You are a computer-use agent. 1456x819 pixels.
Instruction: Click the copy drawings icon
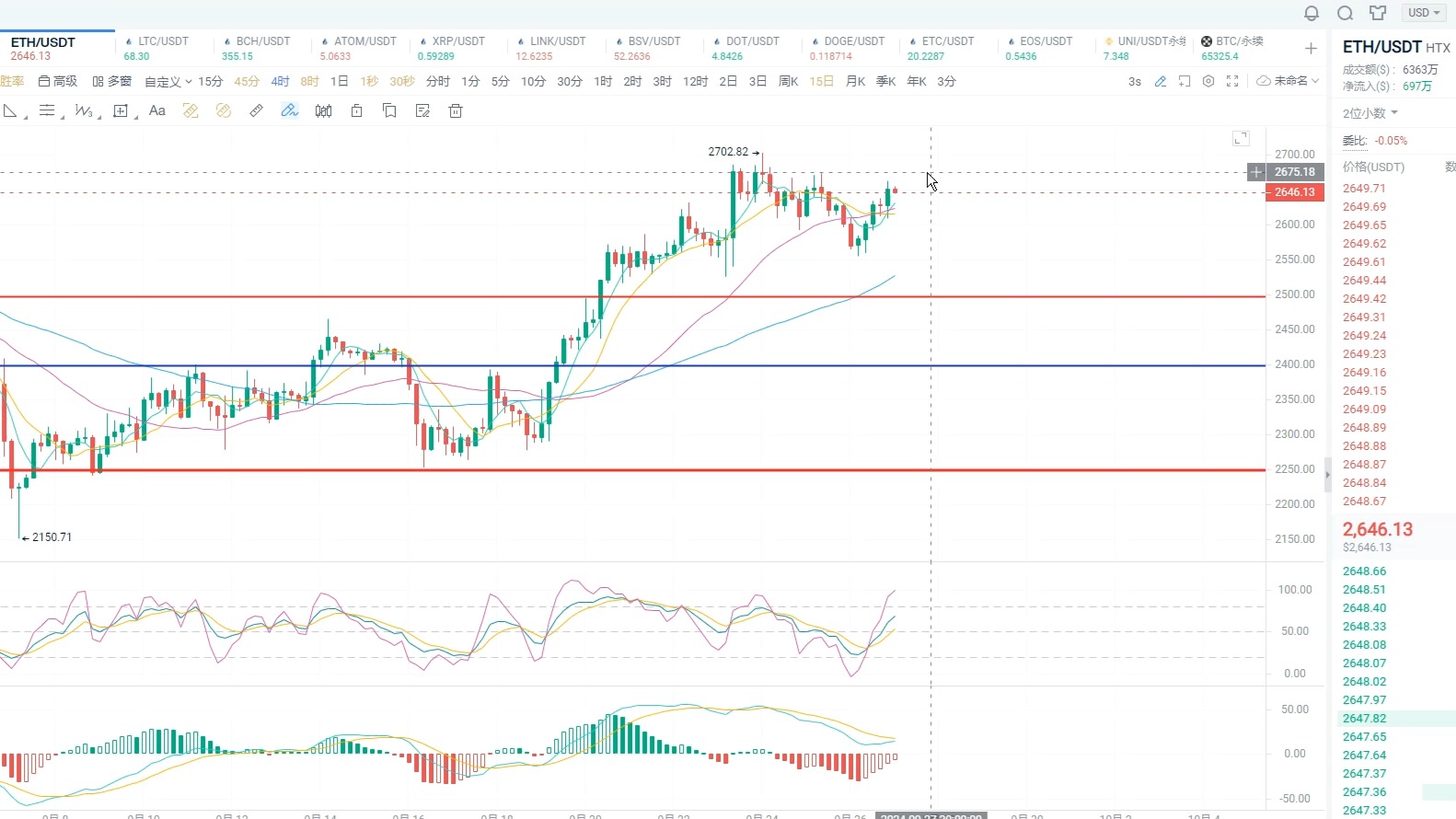pyautogui.click(x=389, y=110)
